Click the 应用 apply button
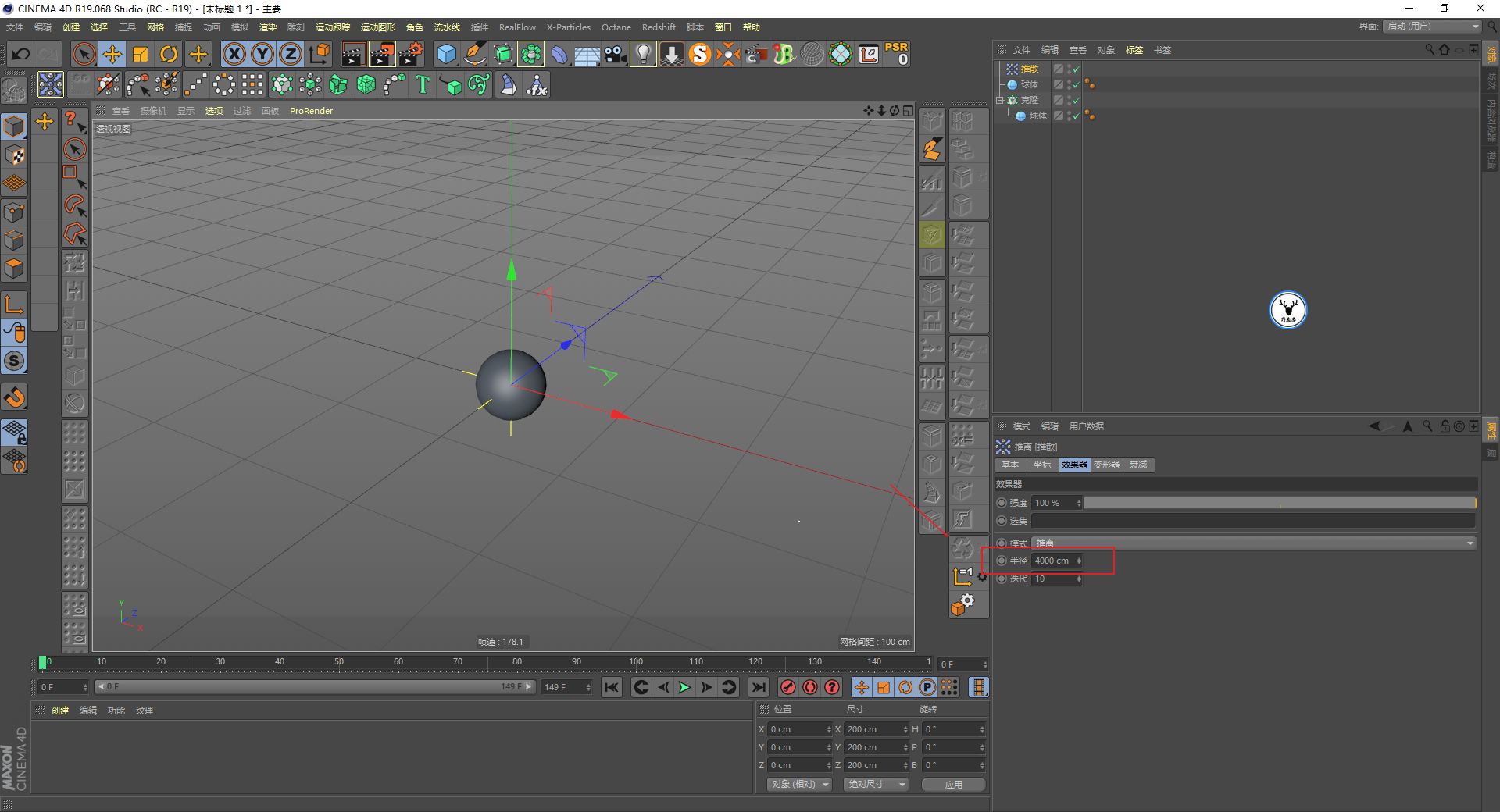The image size is (1500, 812). 953,784
